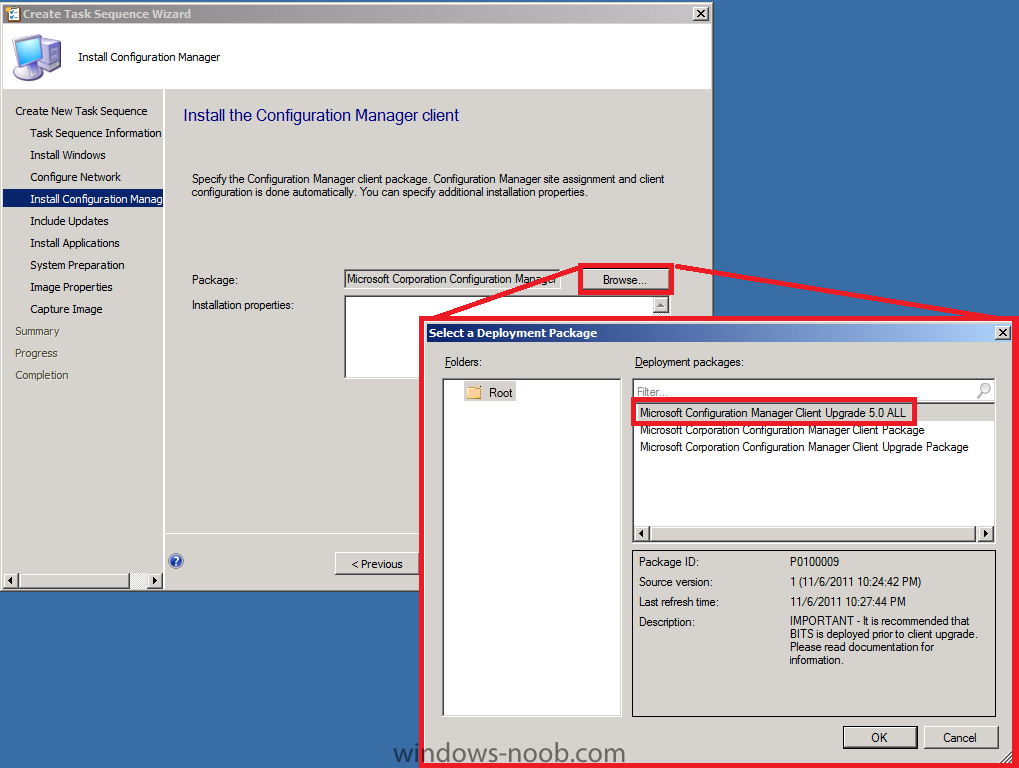This screenshot has height=768, width=1019.
Task: Click the Deployment packages: label
Action: point(689,362)
